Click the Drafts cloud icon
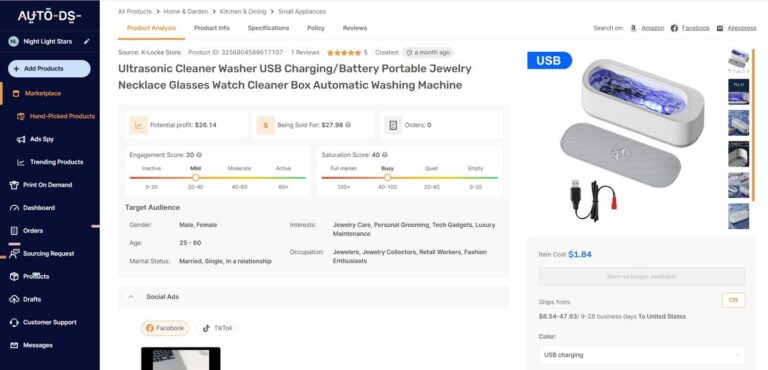 pos(14,299)
